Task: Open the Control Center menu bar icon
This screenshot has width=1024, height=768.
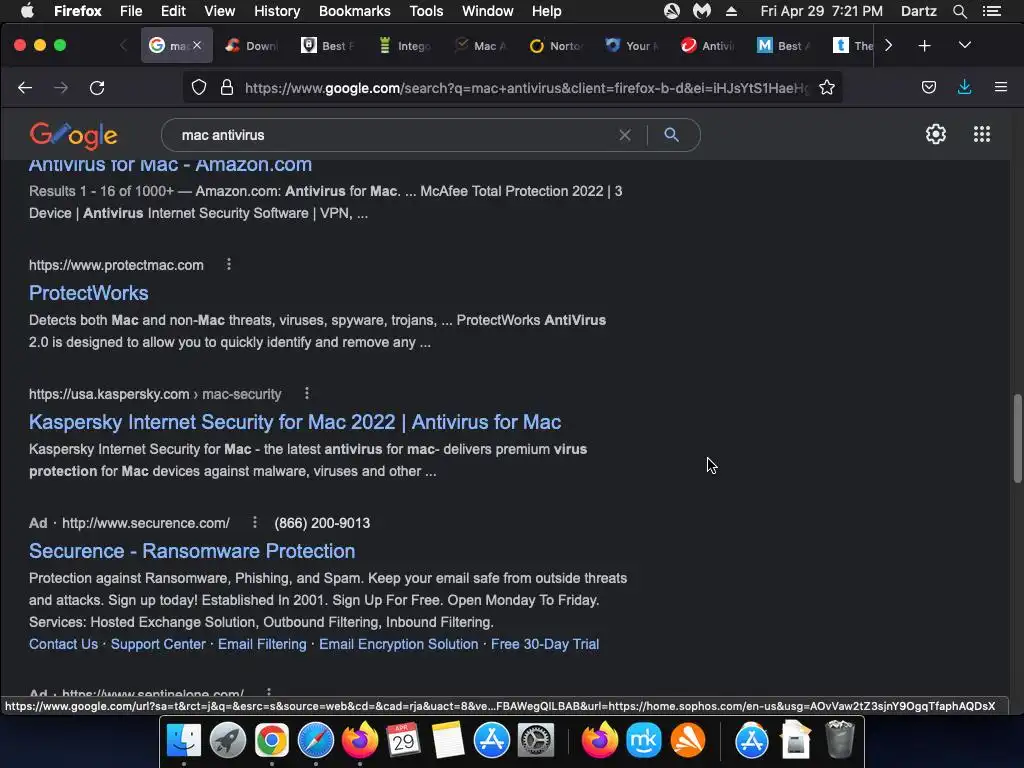Action: (991, 11)
